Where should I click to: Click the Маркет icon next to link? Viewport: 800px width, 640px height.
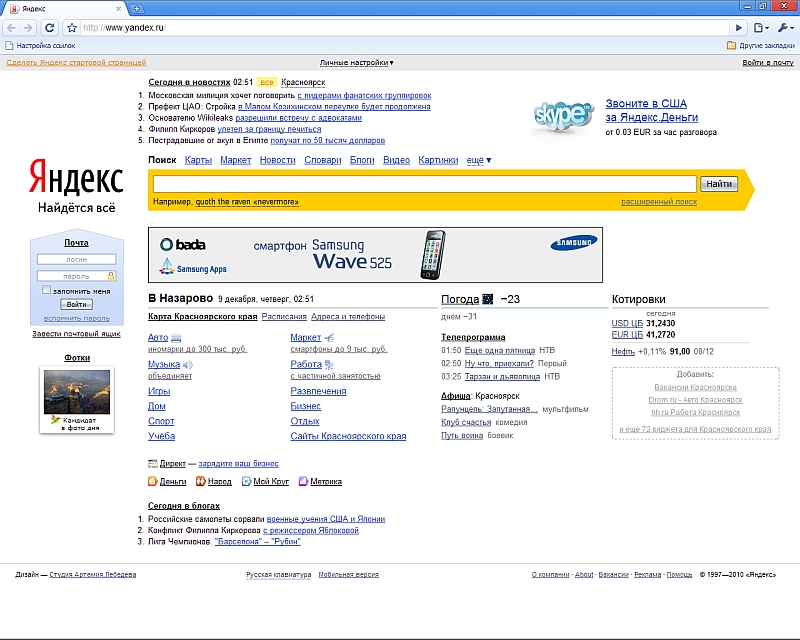[x=329, y=337]
